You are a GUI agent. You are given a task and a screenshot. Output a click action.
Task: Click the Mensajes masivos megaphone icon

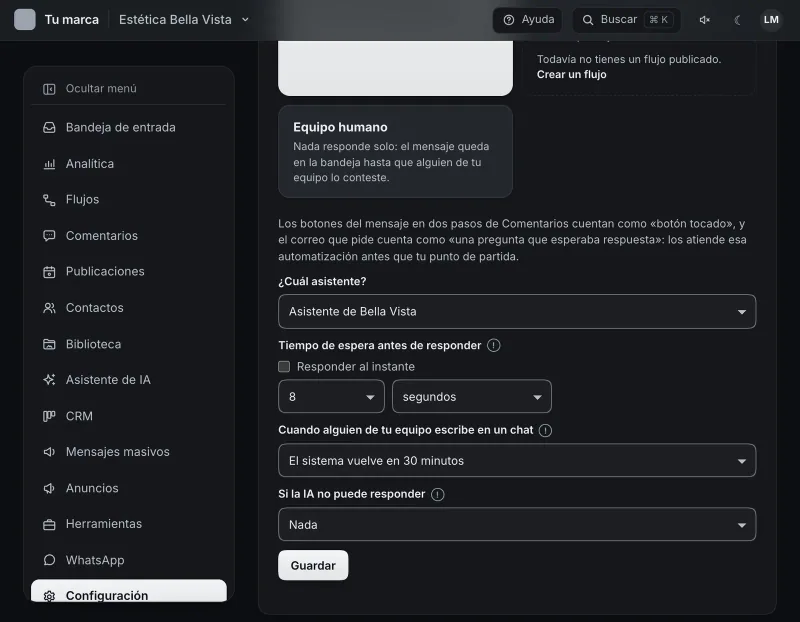click(49, 452)
